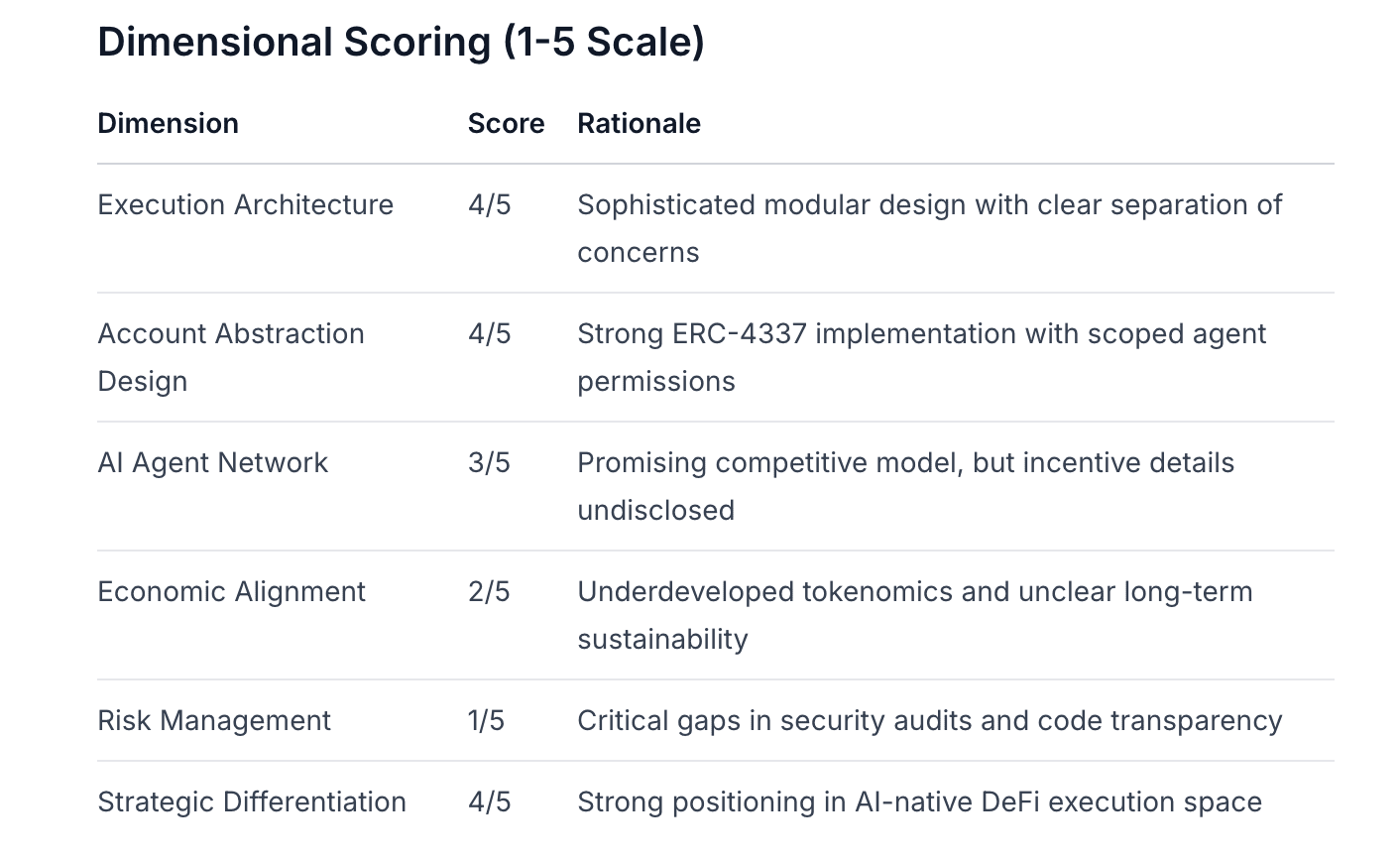This screenshot has width=1400, height=861.
Task: Click the Sophisticated modular design rationale text
Action: point(929,205)
